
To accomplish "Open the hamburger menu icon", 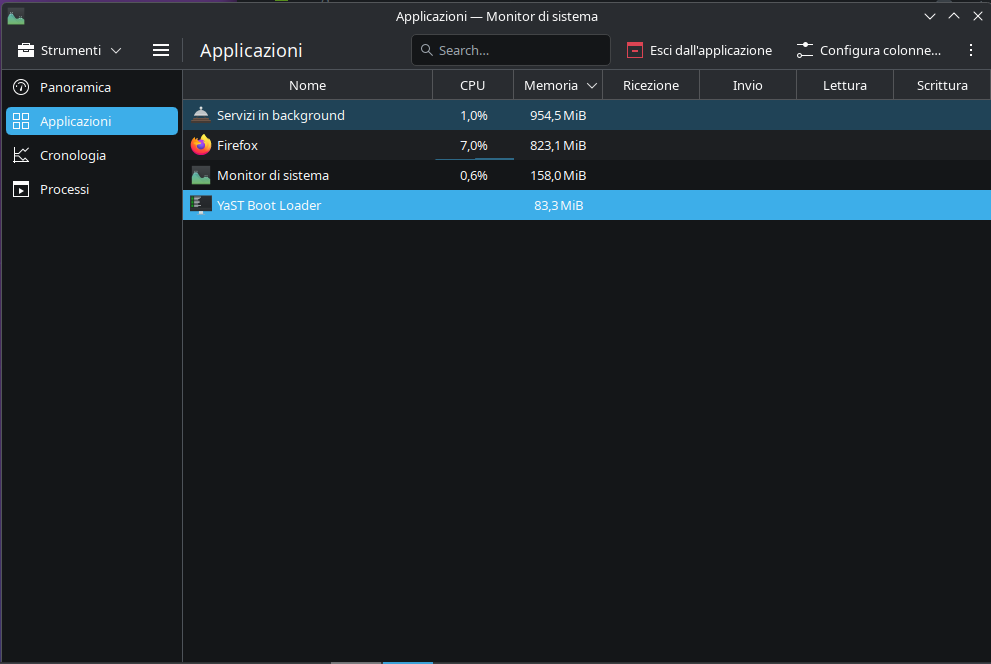I will 161,50.
